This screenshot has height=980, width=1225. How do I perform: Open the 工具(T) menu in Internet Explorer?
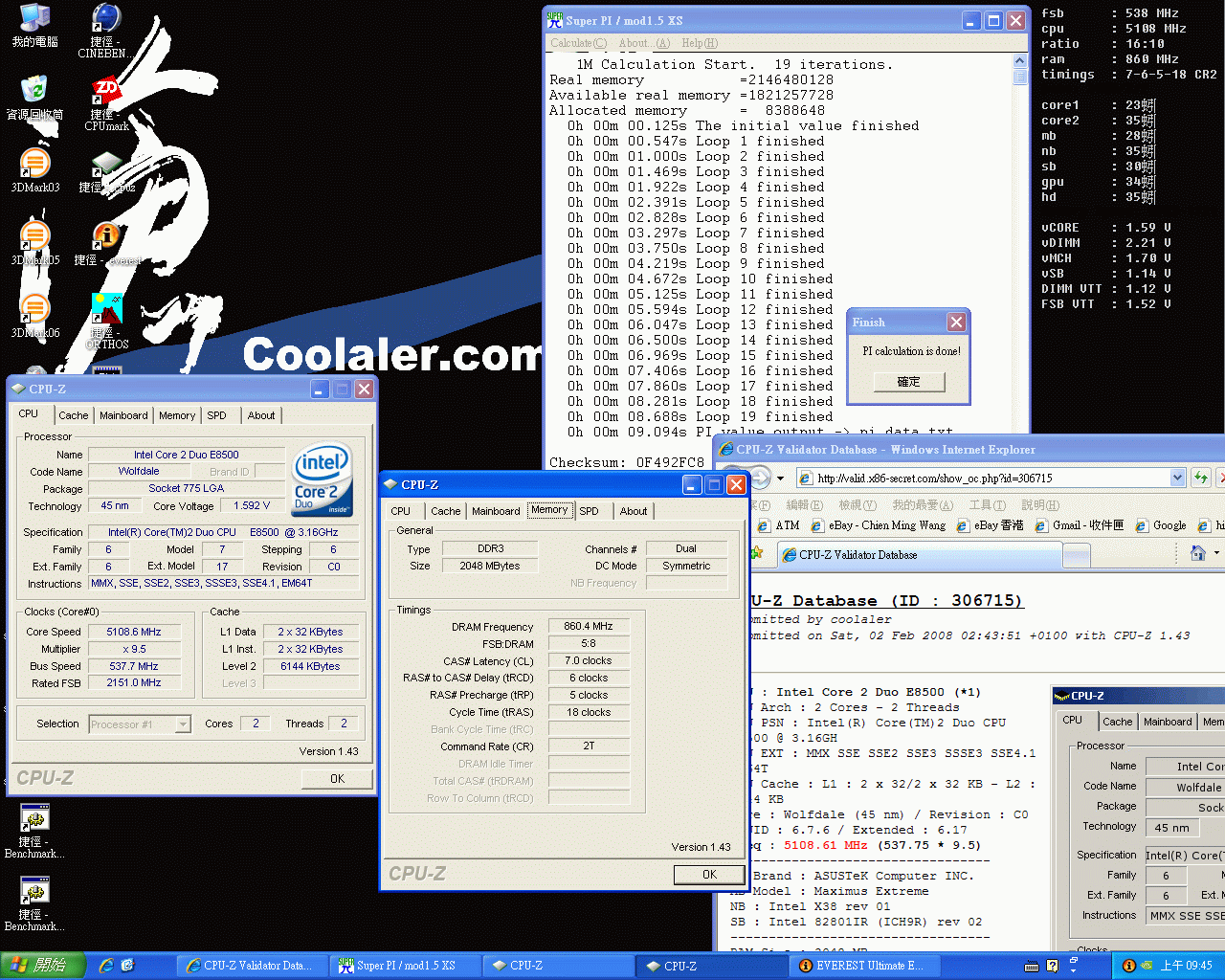[988, 504]
